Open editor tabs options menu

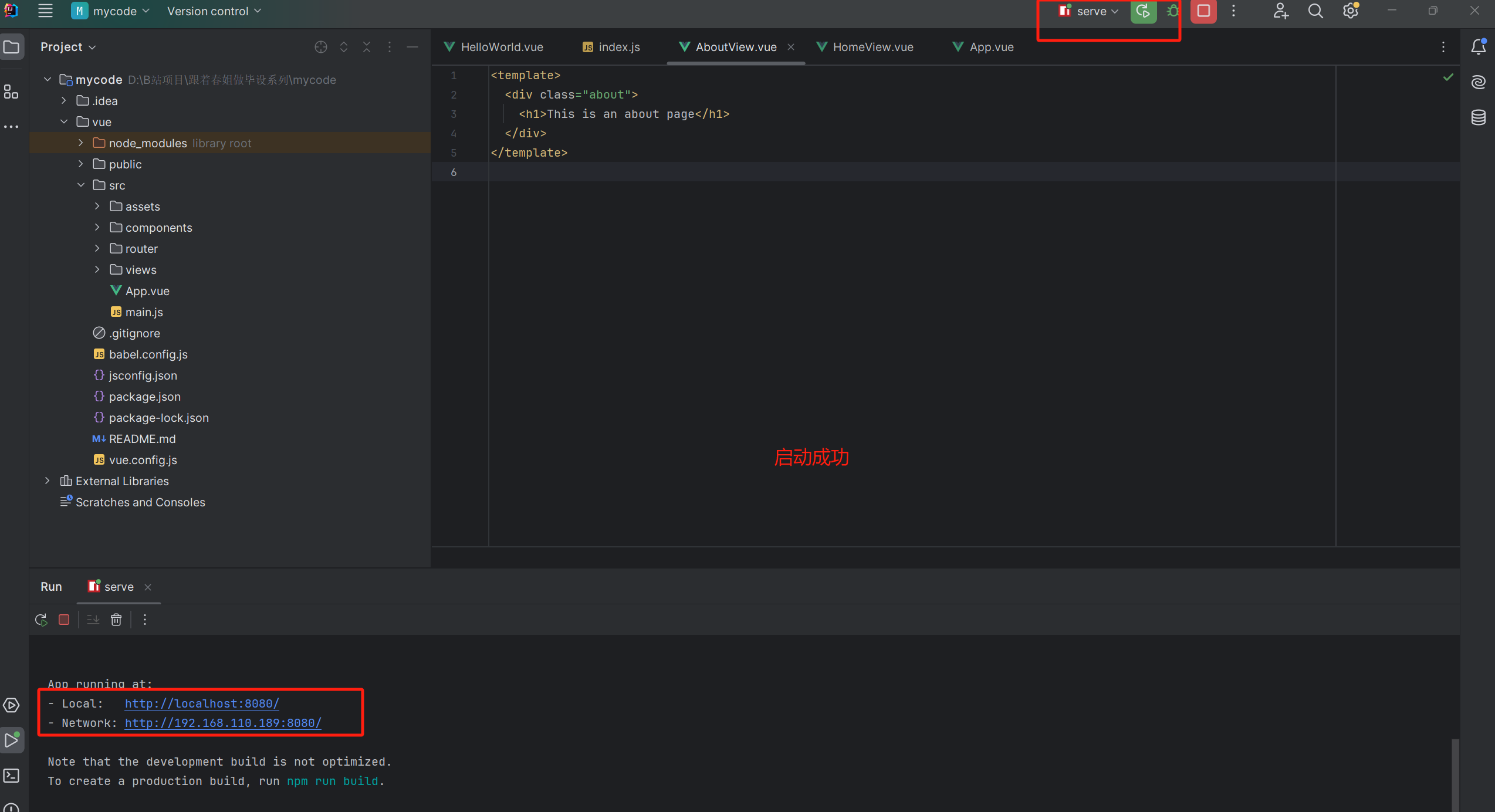(1443, 47)
